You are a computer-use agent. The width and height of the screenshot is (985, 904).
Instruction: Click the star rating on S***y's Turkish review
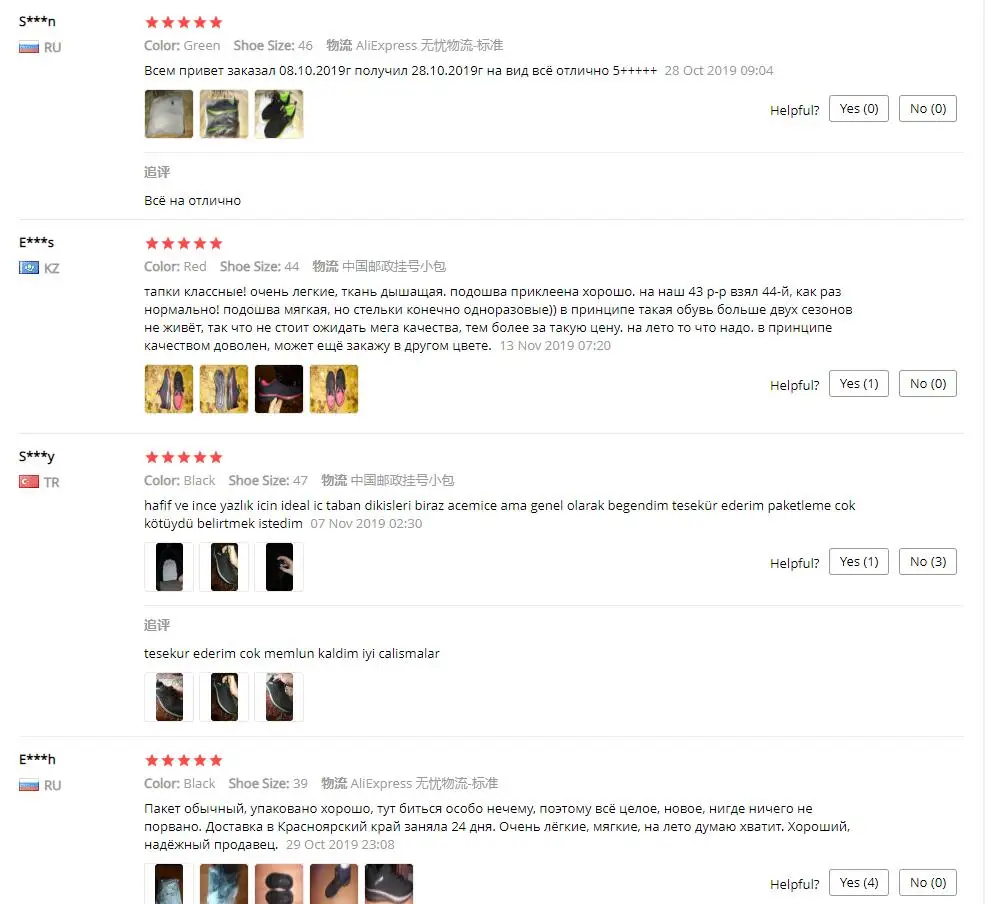tap(183, 457)
